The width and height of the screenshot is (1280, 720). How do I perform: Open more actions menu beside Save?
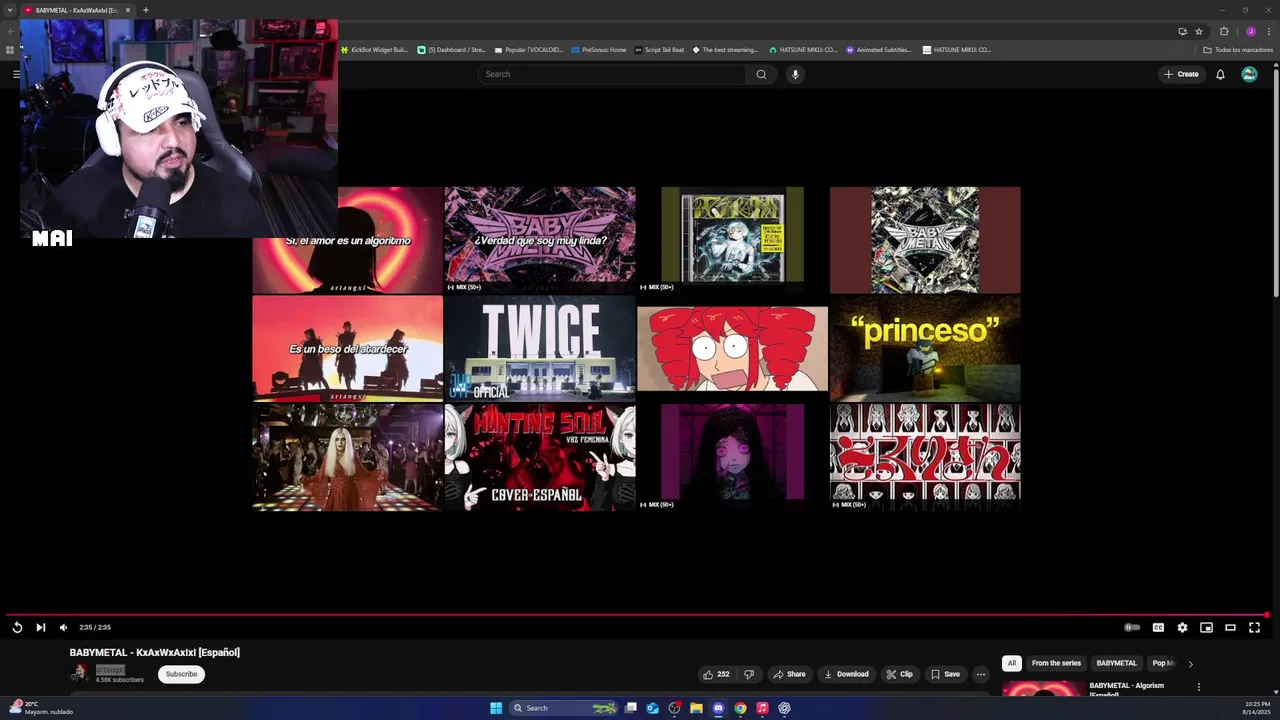click(x=980, y=674)
